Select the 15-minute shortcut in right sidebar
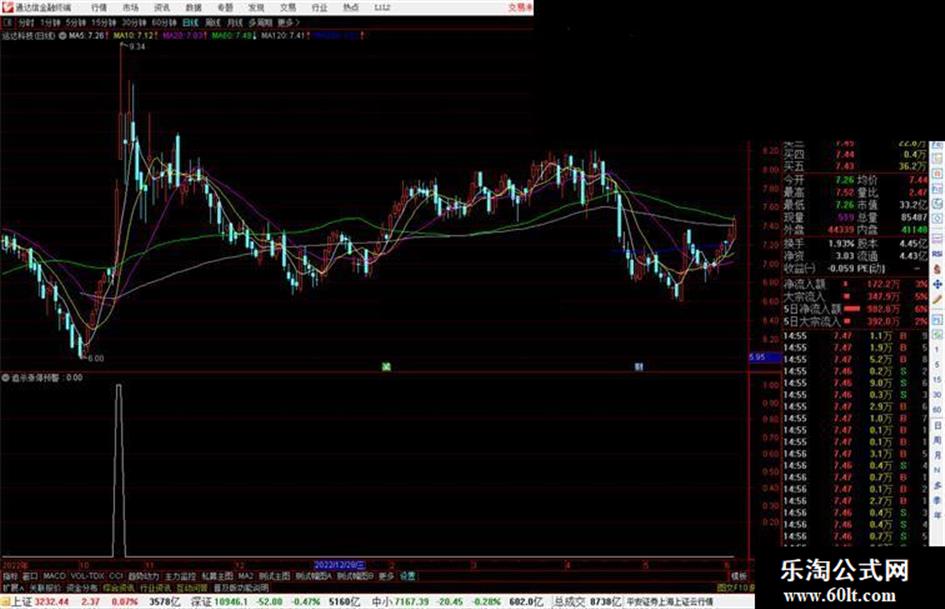This screenshot has height=609, width=945. [x=937, y=380]
